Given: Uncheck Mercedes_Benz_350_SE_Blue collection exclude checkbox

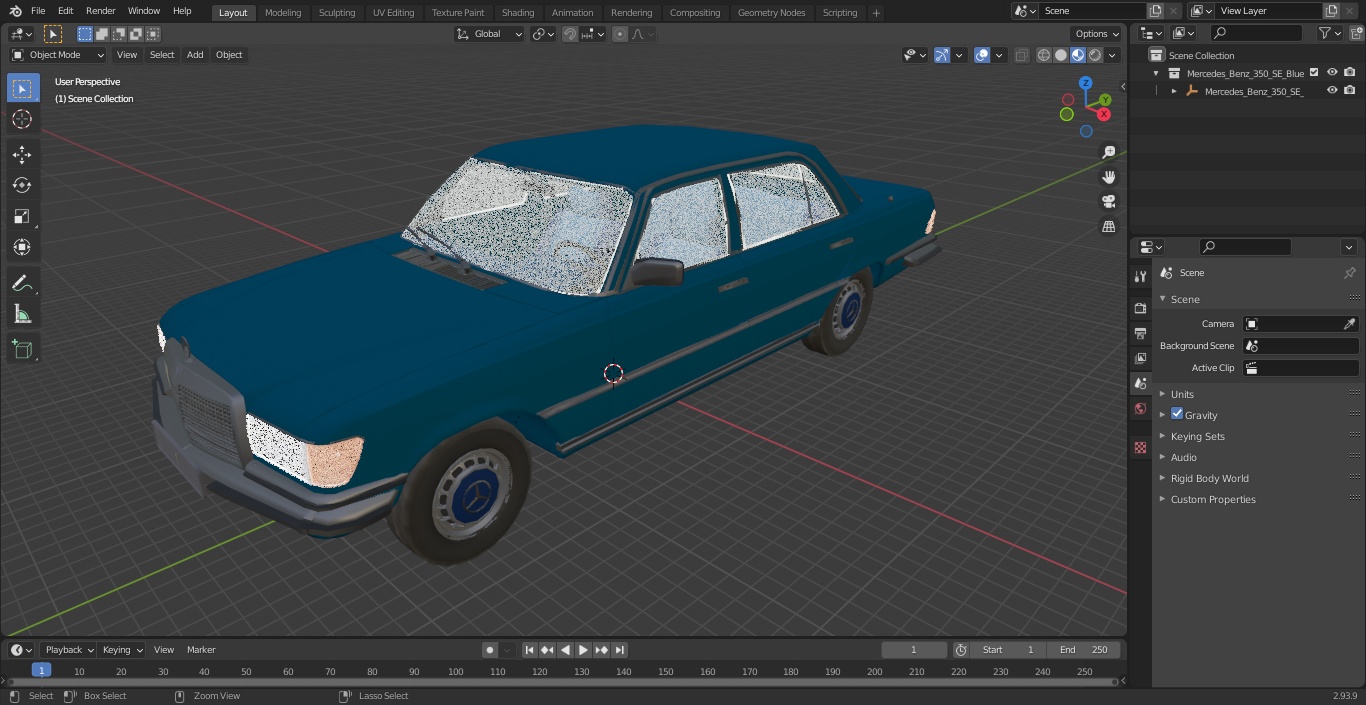Looking at the screenshot, I should 1314,73.
